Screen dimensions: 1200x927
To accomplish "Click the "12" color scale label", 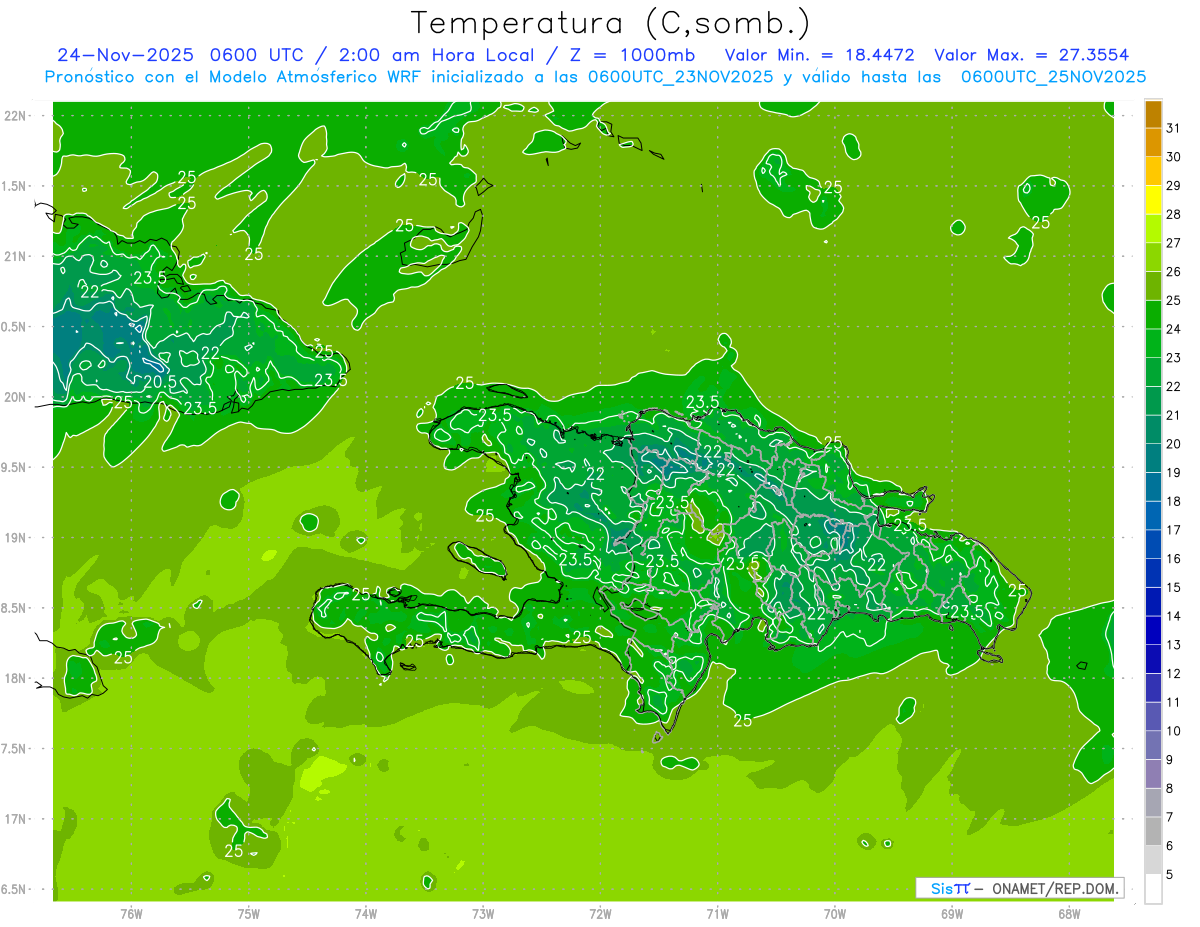I will click(1173, 674).
